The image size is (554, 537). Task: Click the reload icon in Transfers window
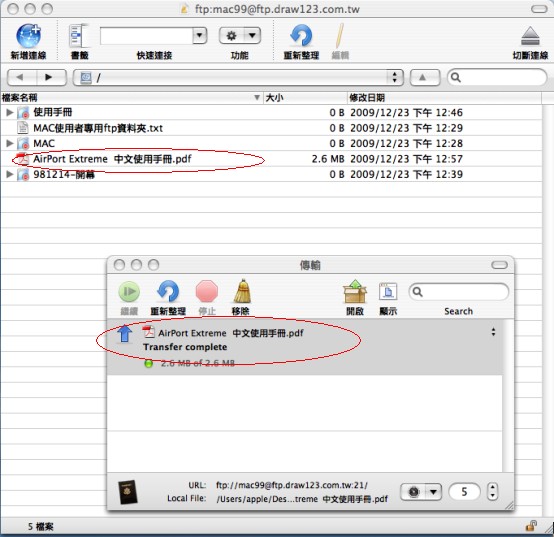point(168,291)
